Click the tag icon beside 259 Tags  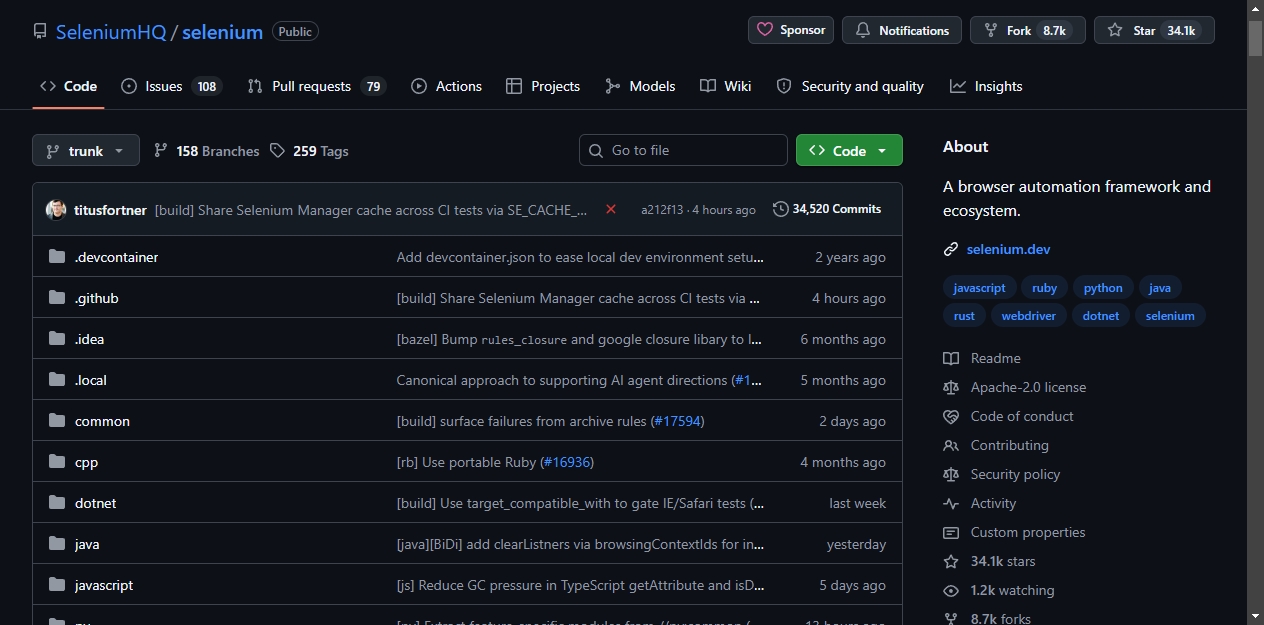277,151
